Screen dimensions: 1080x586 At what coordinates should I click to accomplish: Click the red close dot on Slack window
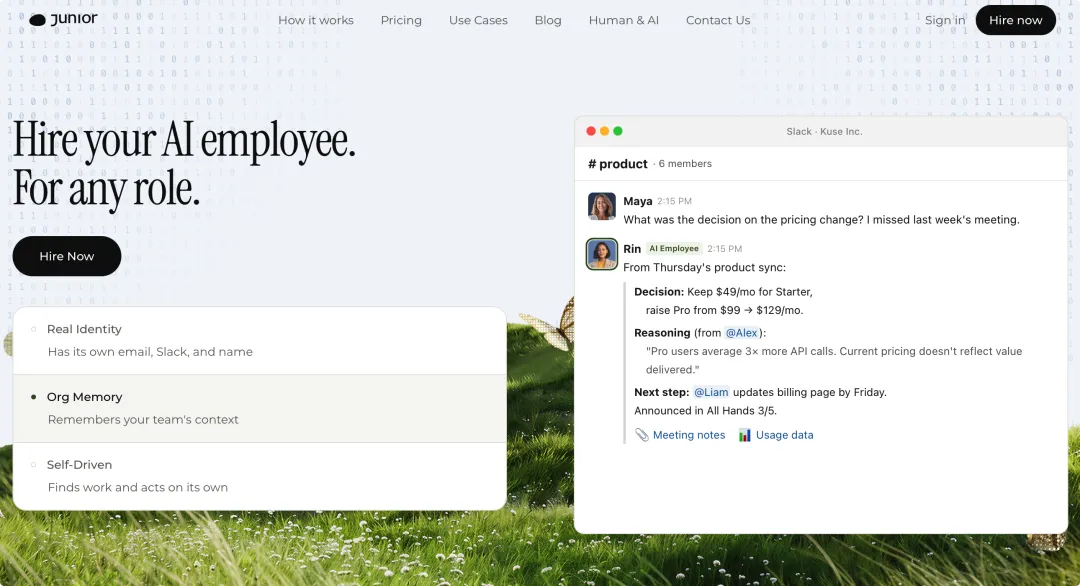591,131
